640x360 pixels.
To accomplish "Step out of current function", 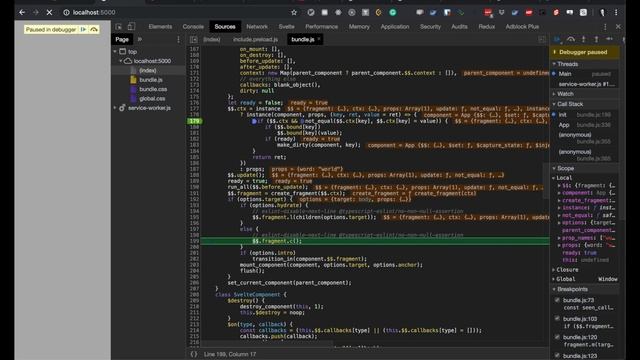I will point(596,39).
